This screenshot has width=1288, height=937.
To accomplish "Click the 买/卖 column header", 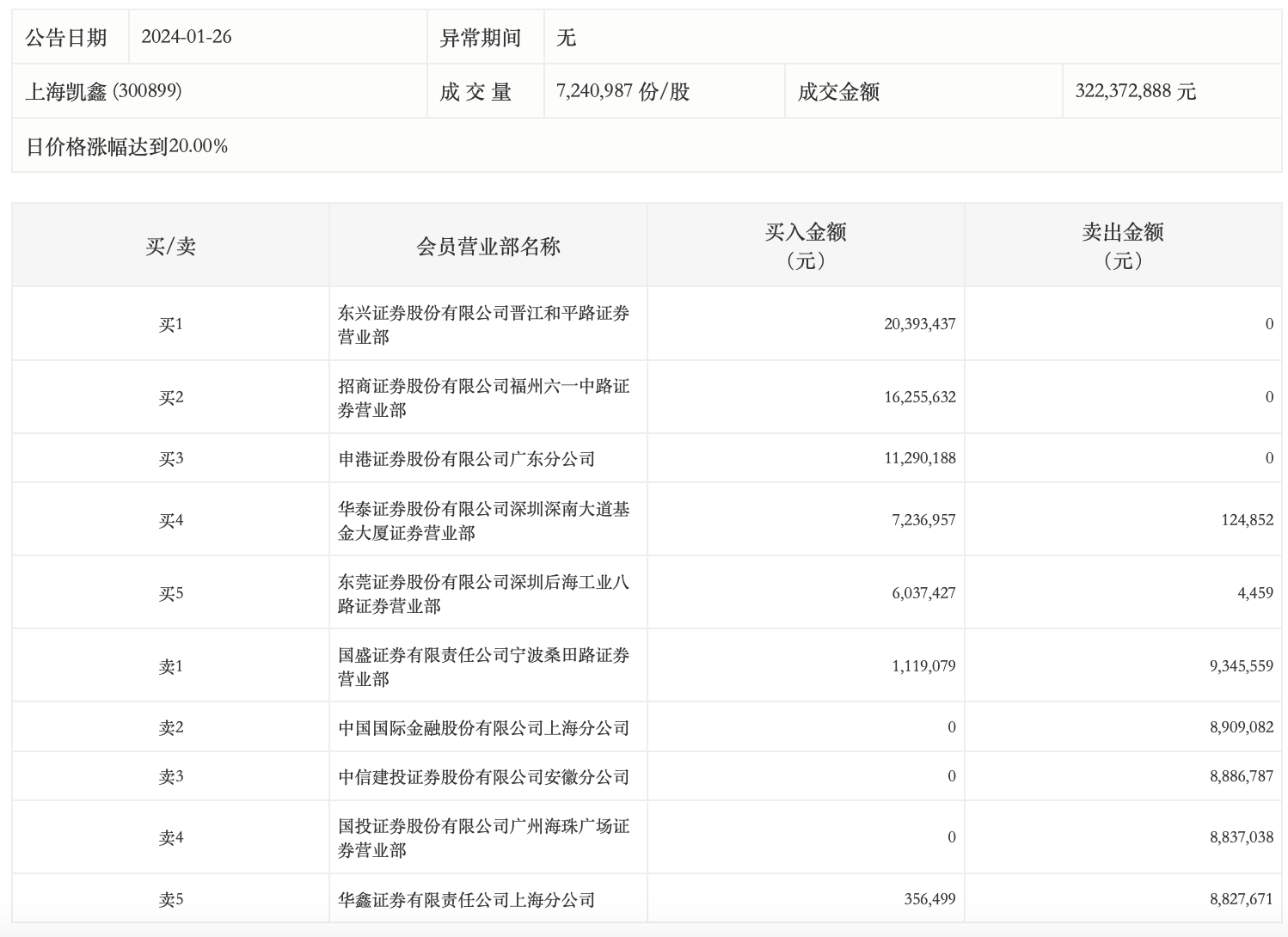I will (170, 247).
